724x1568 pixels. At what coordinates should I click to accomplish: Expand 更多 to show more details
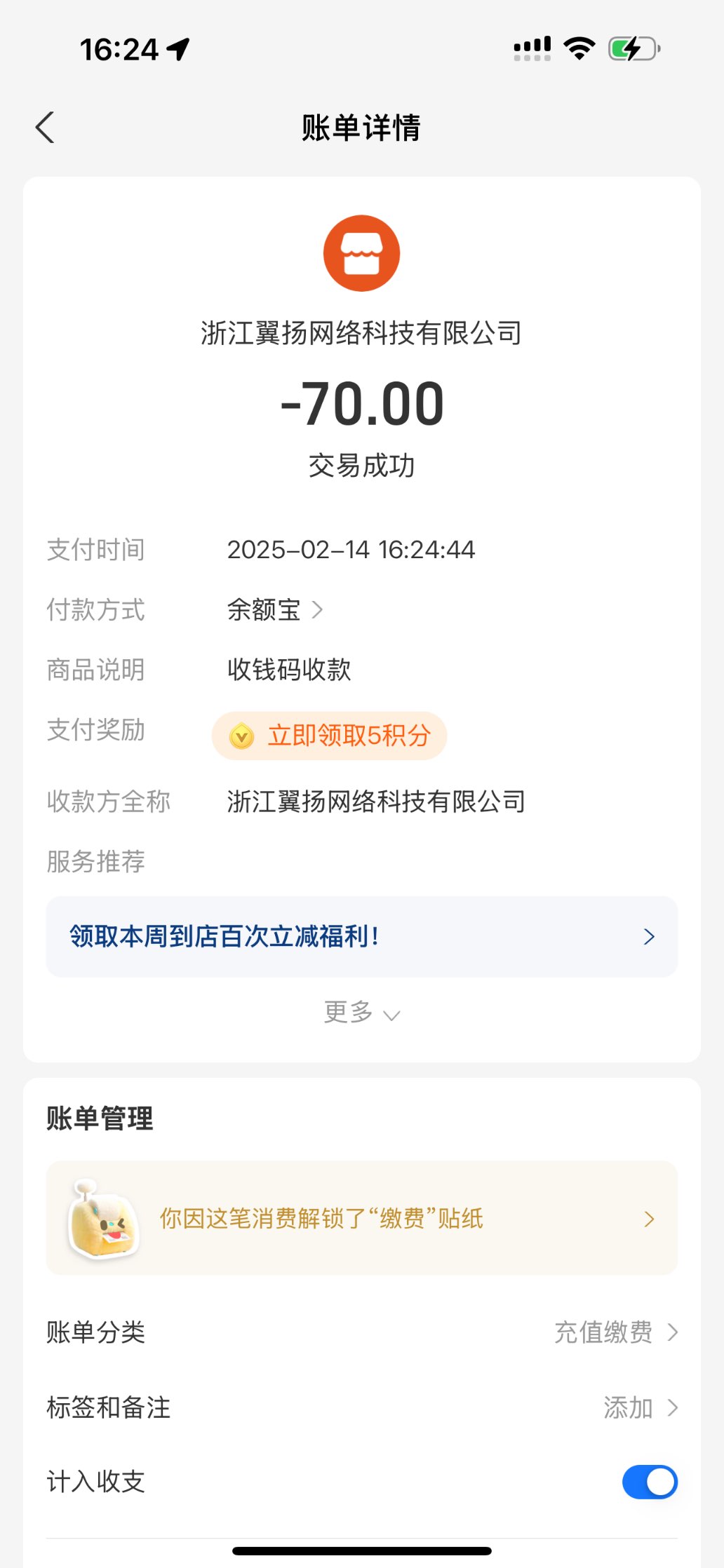[x=361, y=1013]
